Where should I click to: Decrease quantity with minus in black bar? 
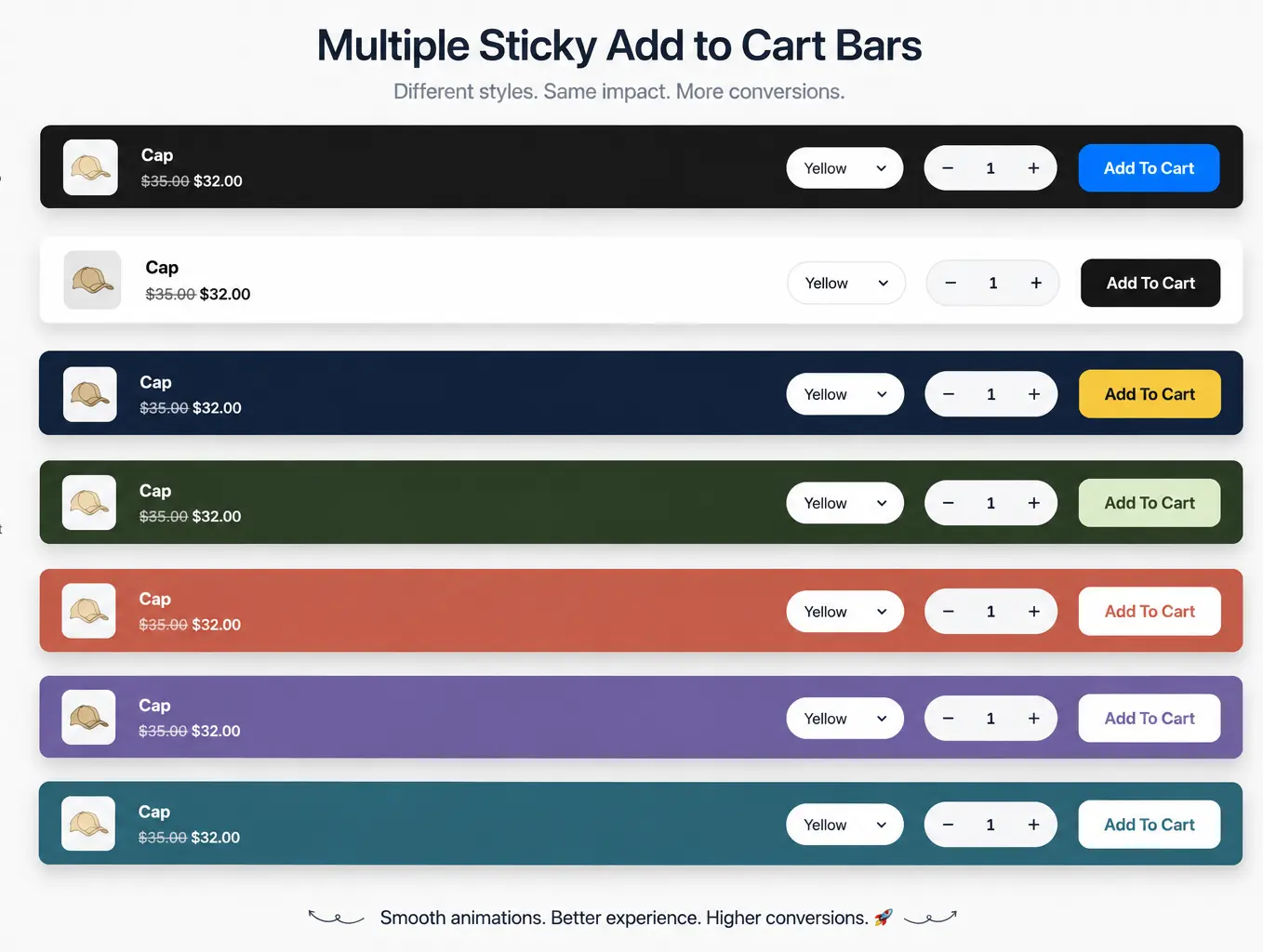[948, 168]
